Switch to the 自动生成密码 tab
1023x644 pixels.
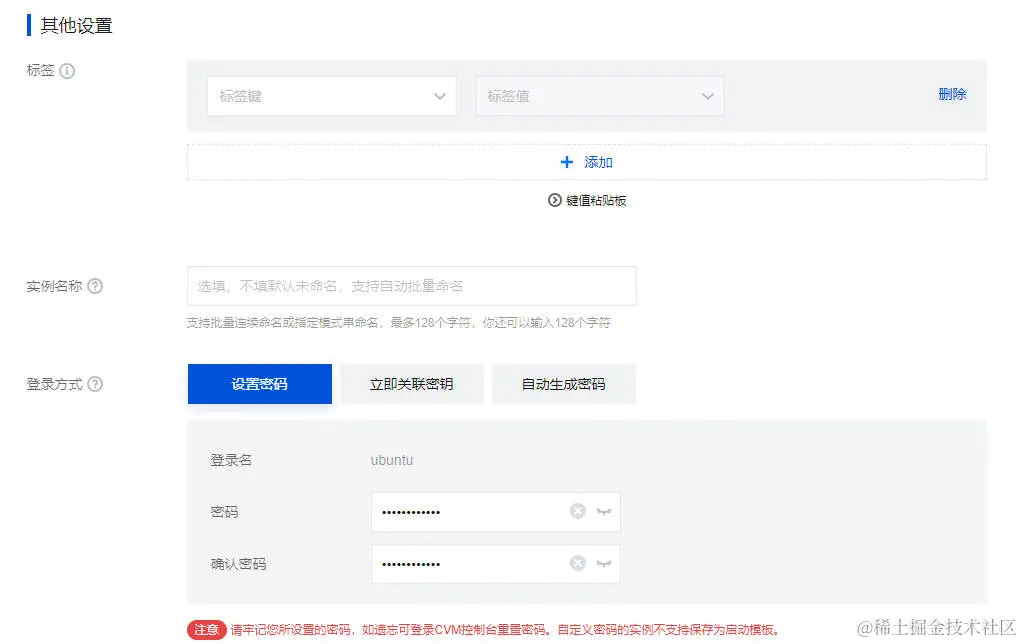[x=564, y=383]
